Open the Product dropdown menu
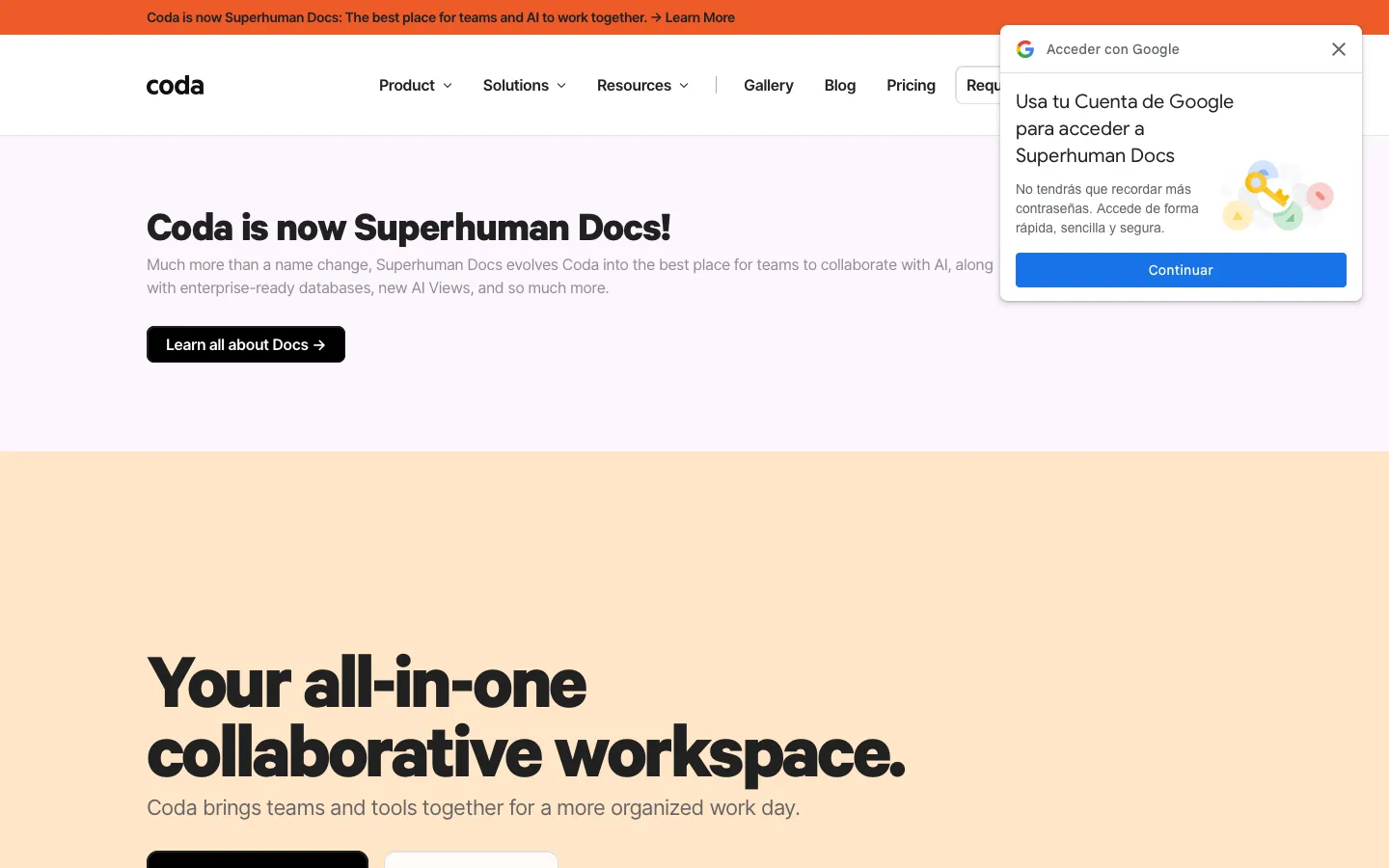Viewport: 1389px width, 868px height. click(x=416, y=86)
